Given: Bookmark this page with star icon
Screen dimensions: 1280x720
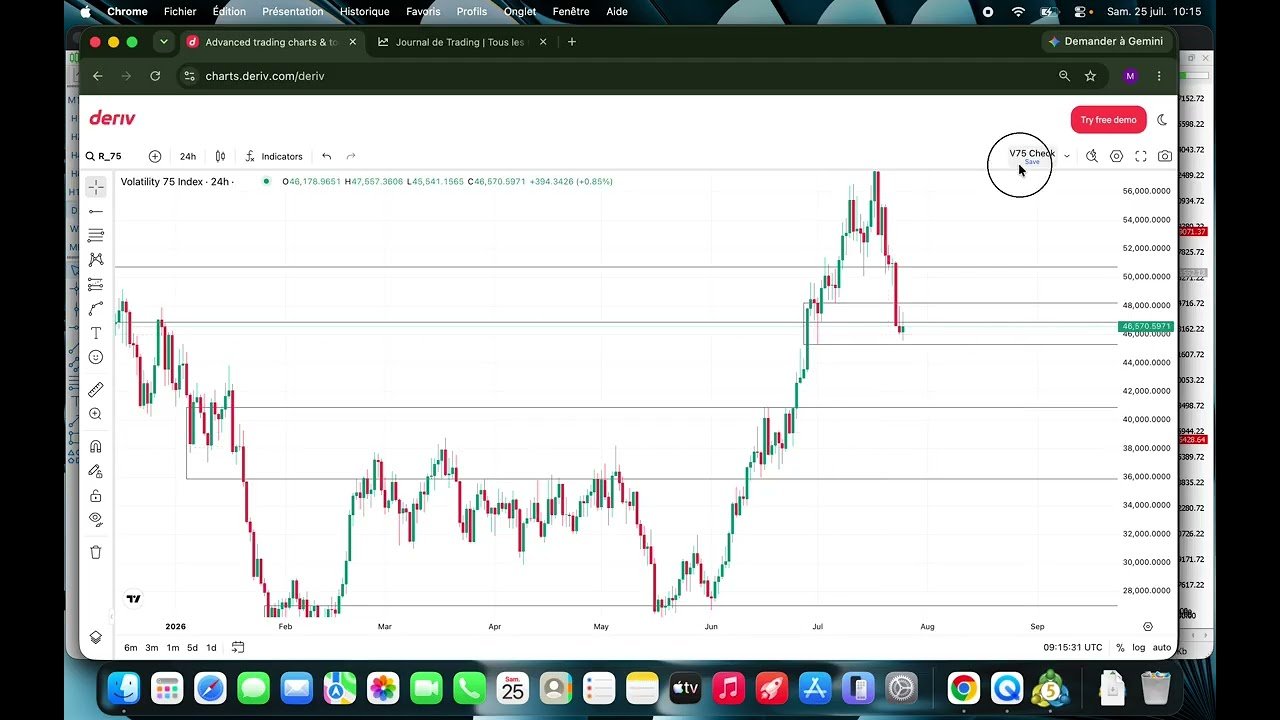Looking at the screenshot, I should [1090, 76].
